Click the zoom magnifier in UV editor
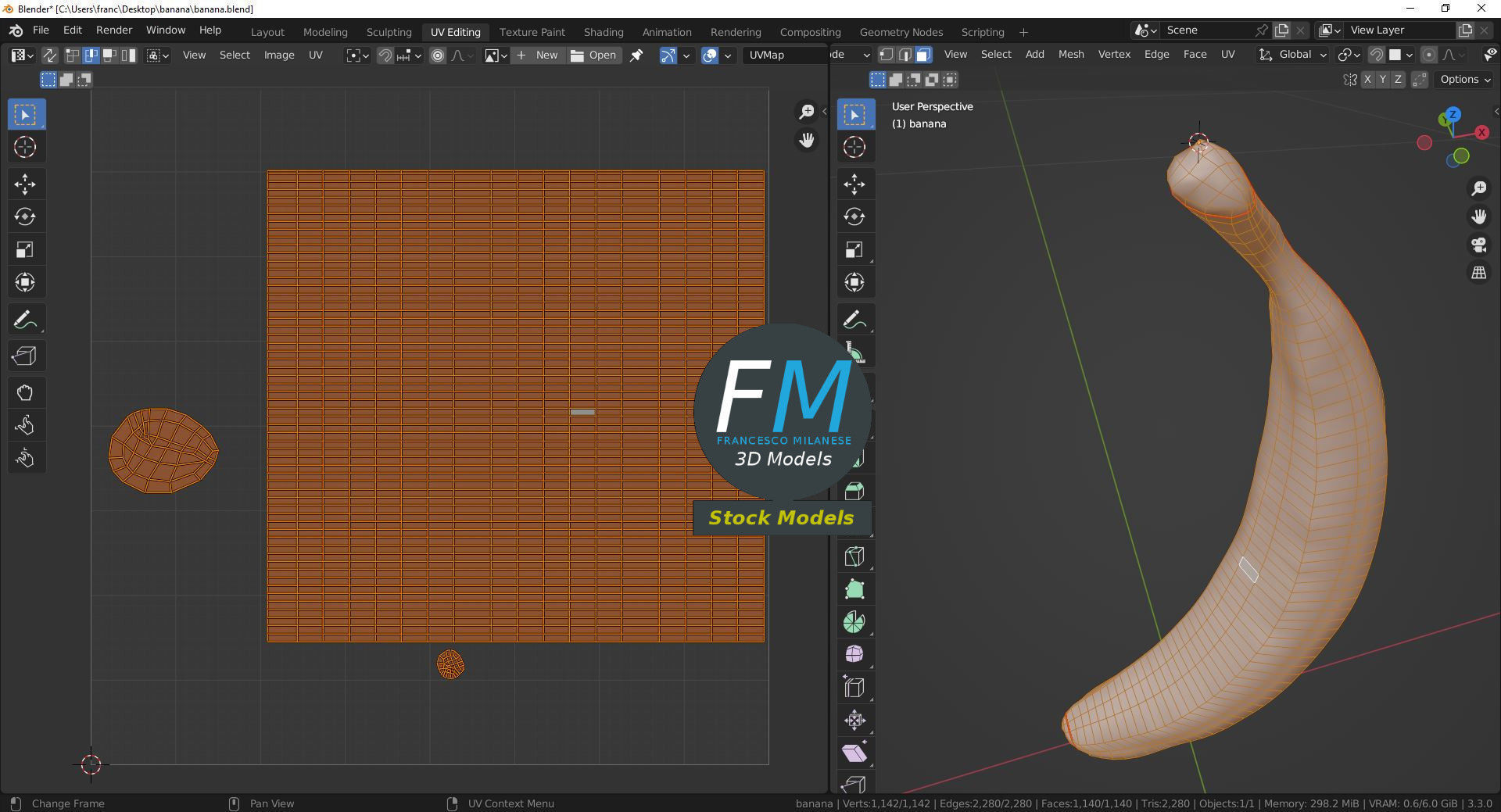Image resolution: width=1501 pixels, height=812 pixels. [x=806, y=112]
